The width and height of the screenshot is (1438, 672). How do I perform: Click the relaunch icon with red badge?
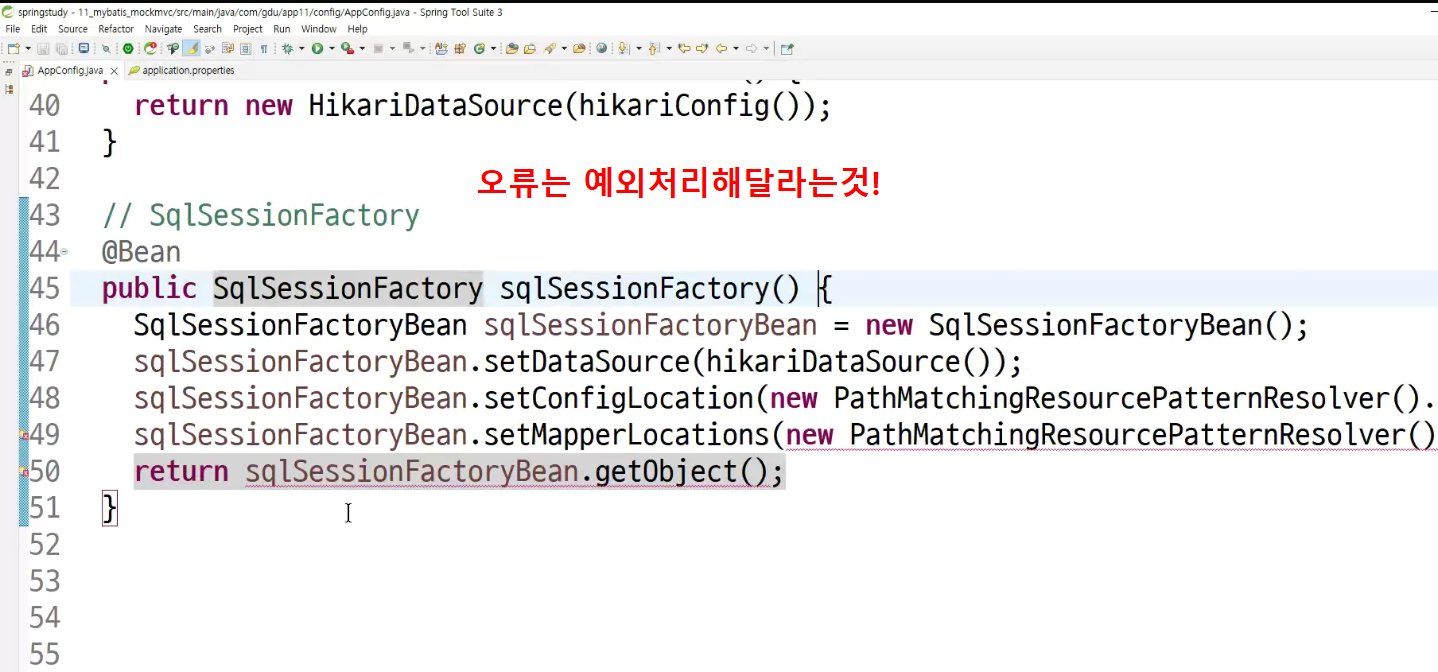pos(150,48)
